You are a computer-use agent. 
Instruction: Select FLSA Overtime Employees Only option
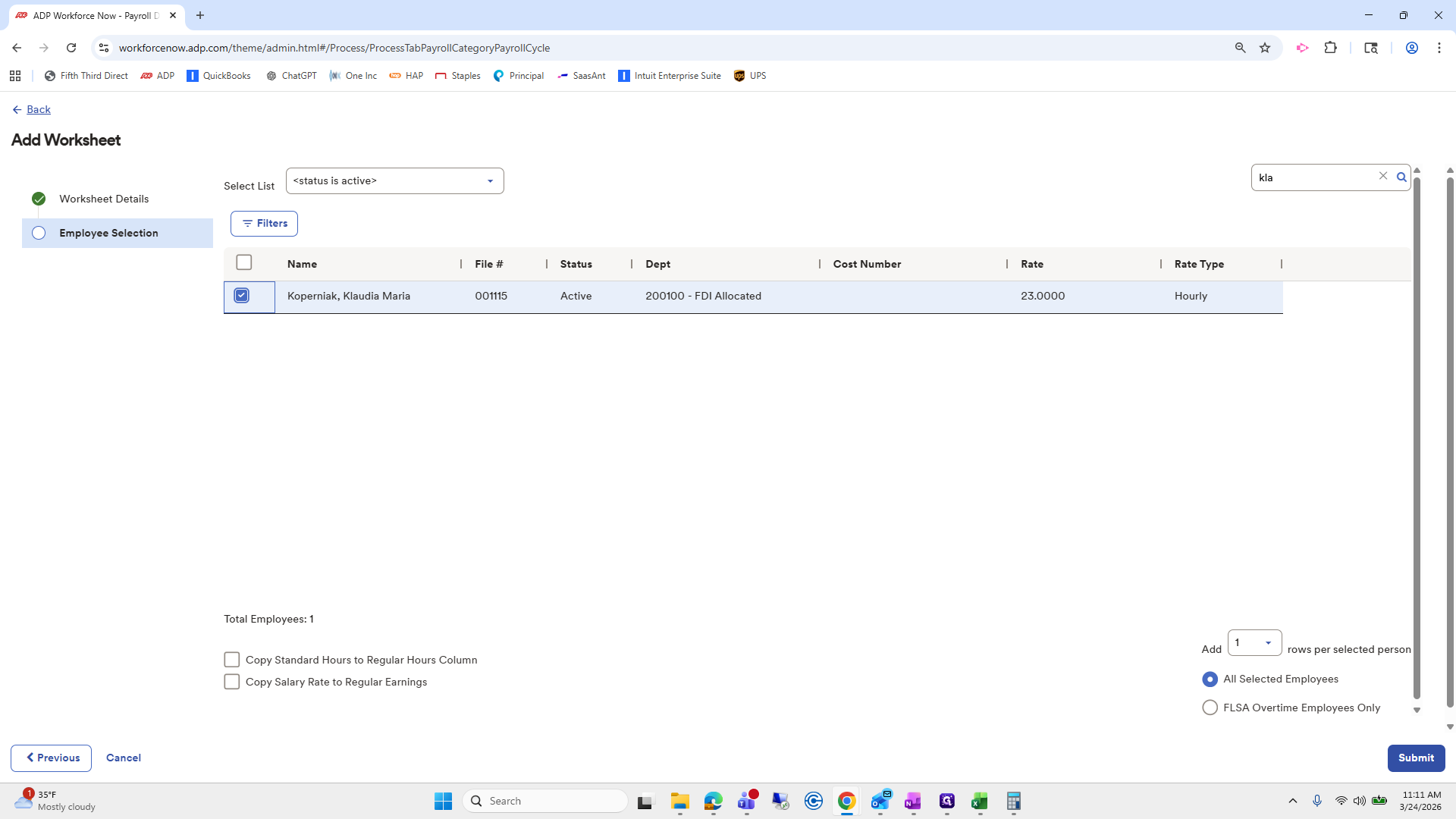[x=1210, y=708]
